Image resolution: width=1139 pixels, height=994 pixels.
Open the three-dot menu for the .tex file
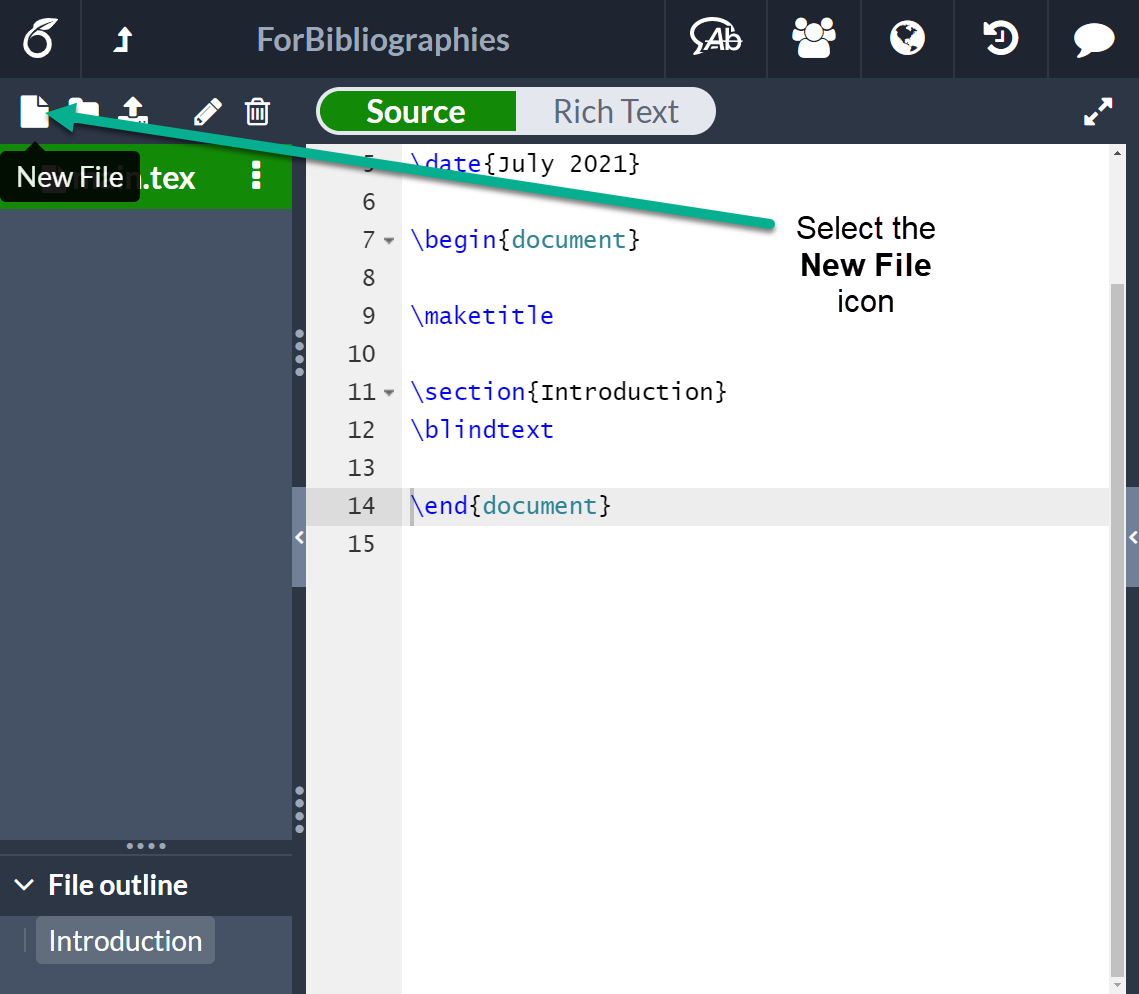pos(256,177)
